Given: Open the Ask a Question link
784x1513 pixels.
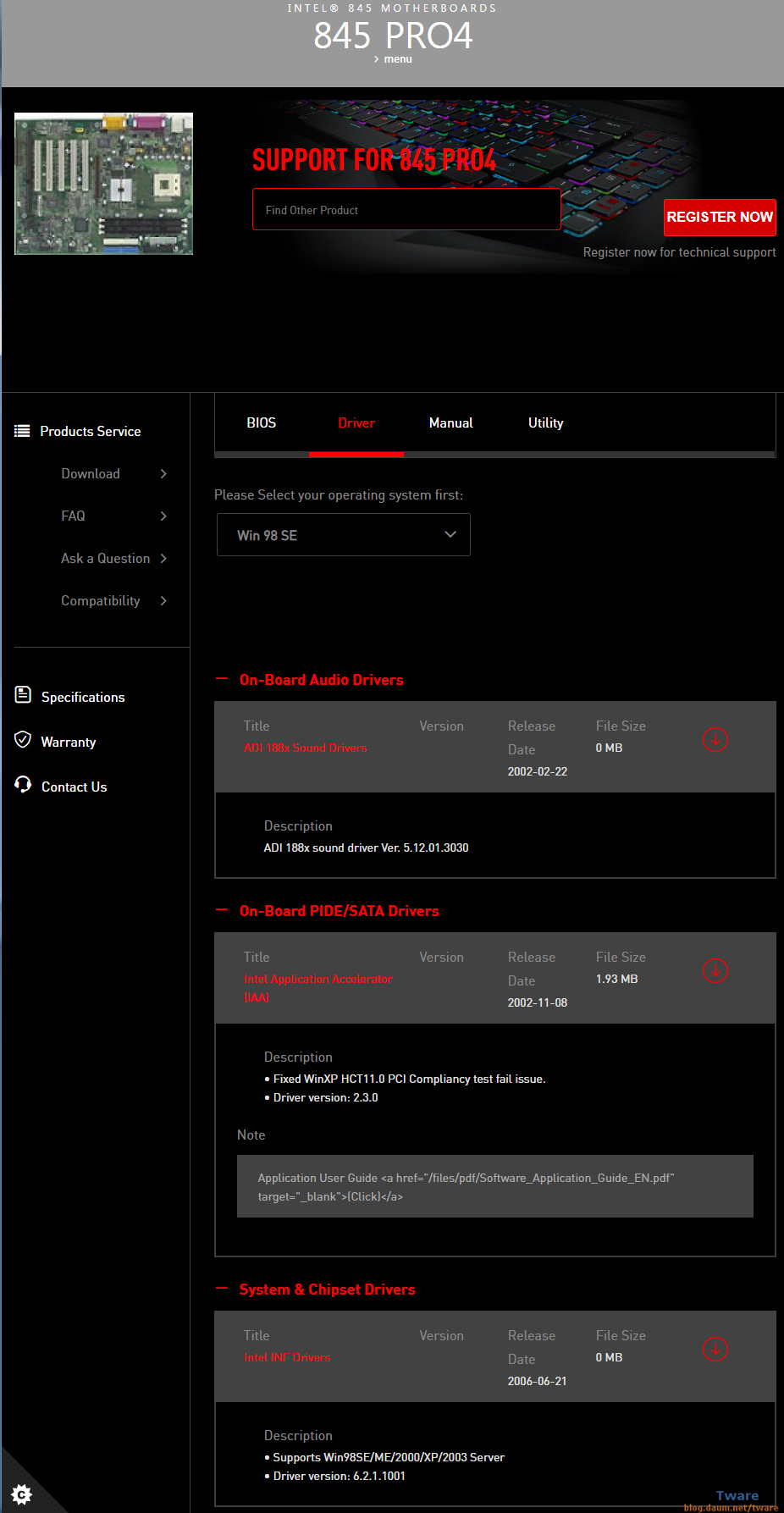Looking at the screenshot, I should tap(105, 558).
